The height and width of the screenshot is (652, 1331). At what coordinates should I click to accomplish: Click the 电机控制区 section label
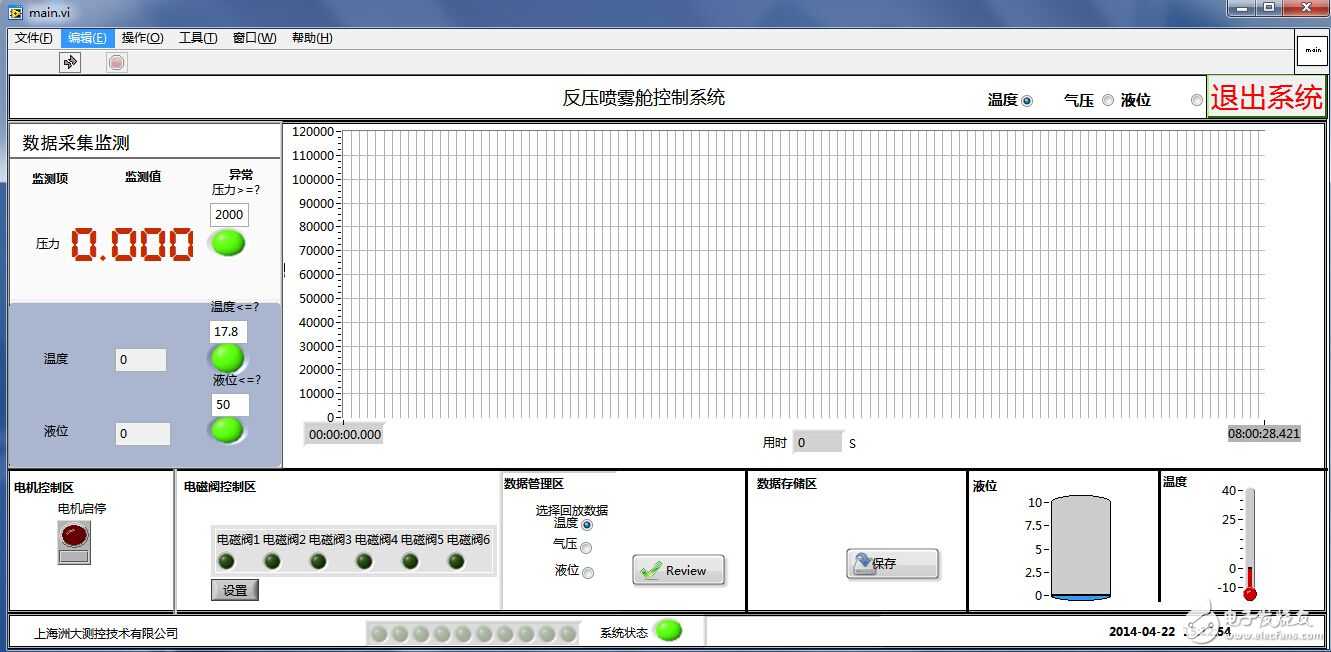pyautogui.click(x=44, y=487)
